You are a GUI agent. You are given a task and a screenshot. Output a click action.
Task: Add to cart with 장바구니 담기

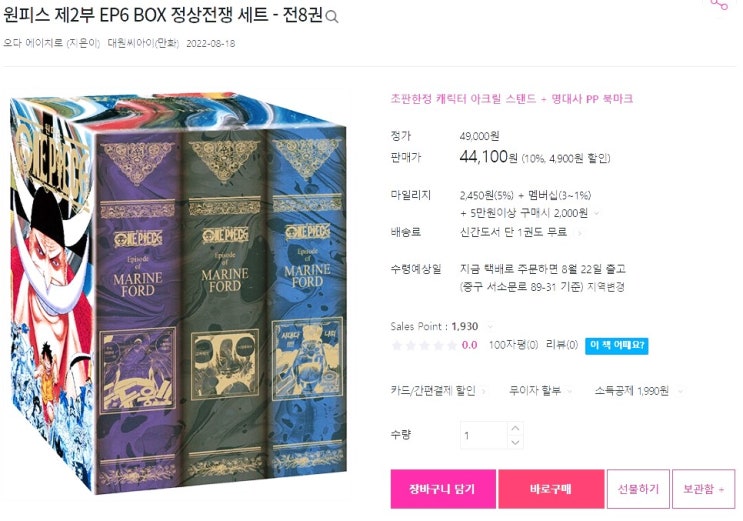pos(443,489)
